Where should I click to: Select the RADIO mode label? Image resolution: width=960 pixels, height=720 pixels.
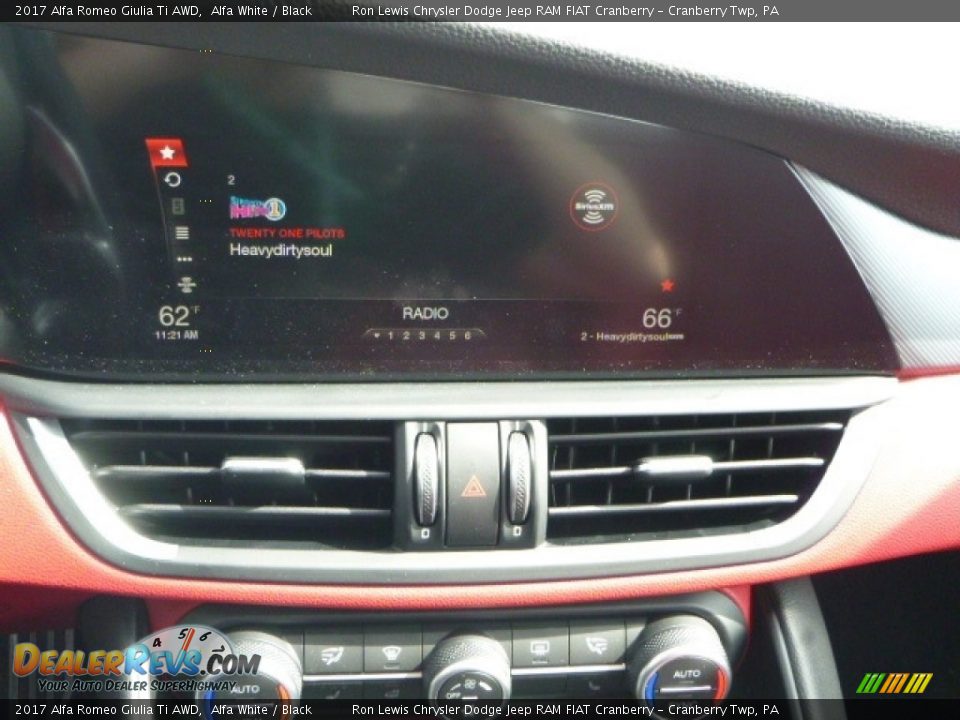pos(425,313)
